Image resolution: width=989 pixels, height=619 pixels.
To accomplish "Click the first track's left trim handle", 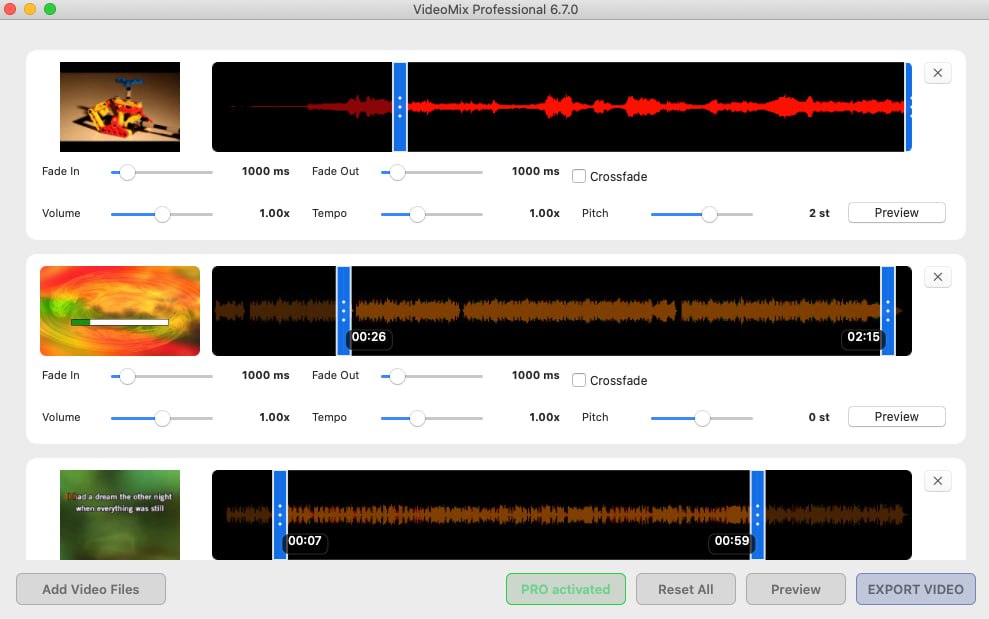I will pyautogui.click(x=400, y=107).
